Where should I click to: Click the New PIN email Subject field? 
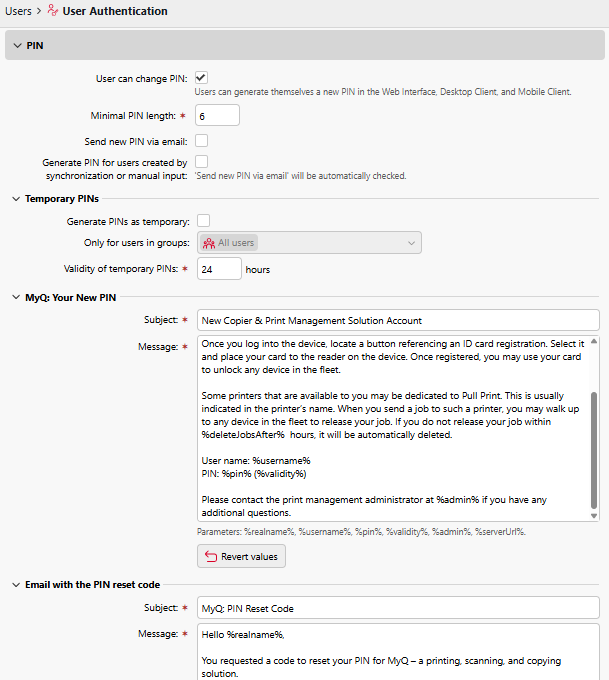397,320
